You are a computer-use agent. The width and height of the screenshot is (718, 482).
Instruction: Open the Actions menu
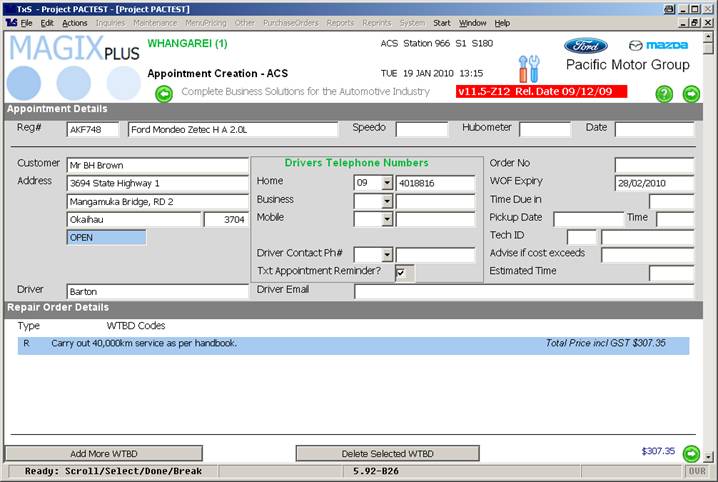point(74,22)
